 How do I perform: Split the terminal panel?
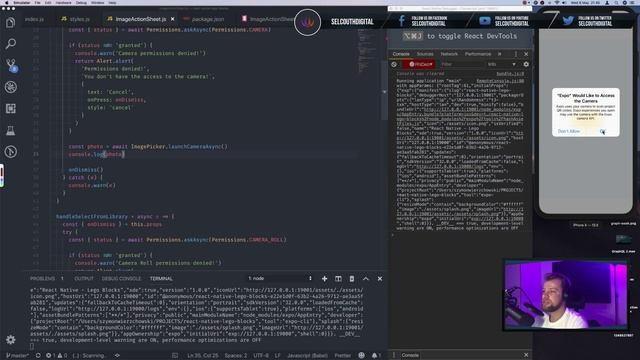tap(338, 279)
